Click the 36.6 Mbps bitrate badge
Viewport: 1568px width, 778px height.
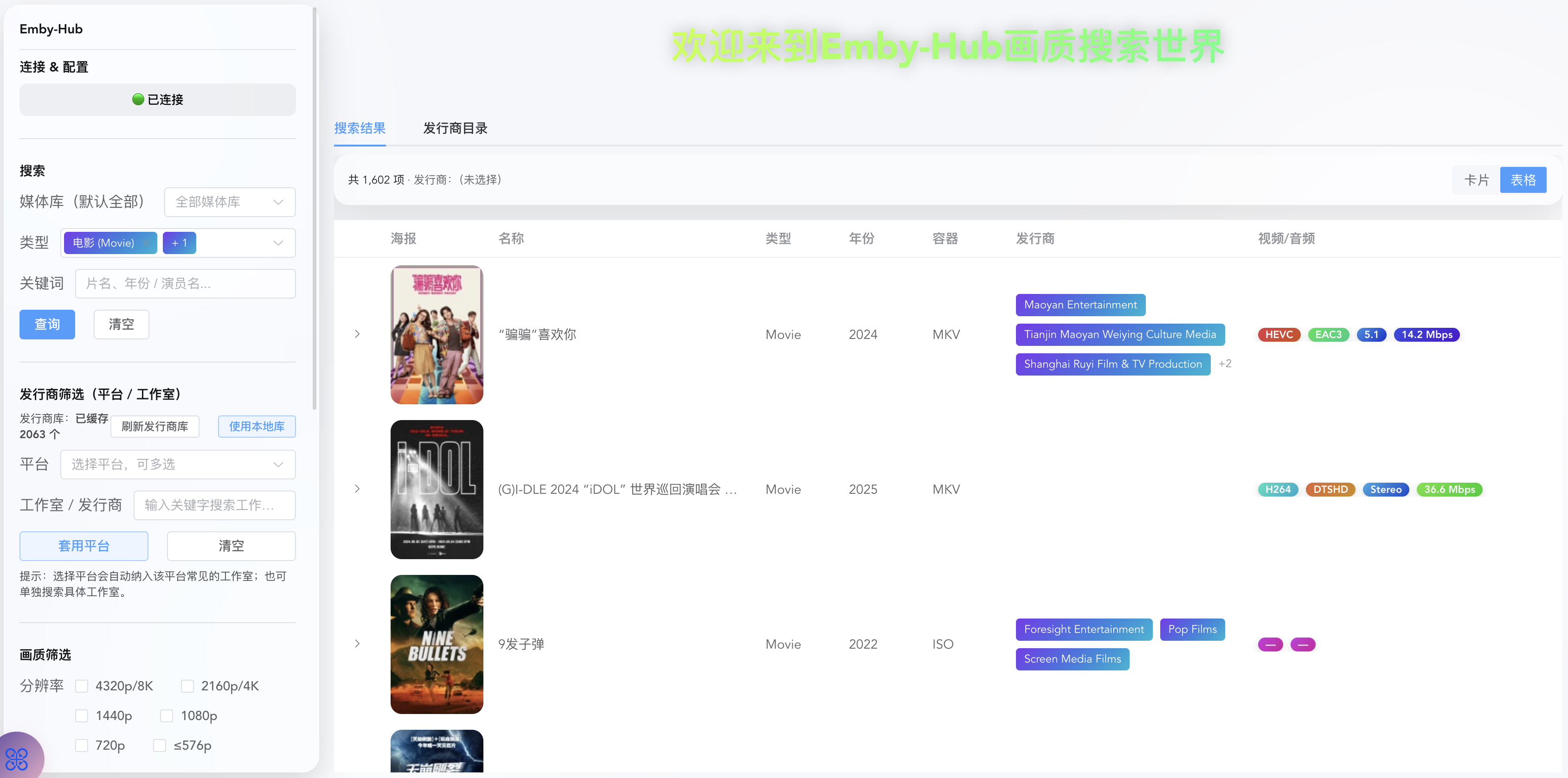pos(1449,490)
